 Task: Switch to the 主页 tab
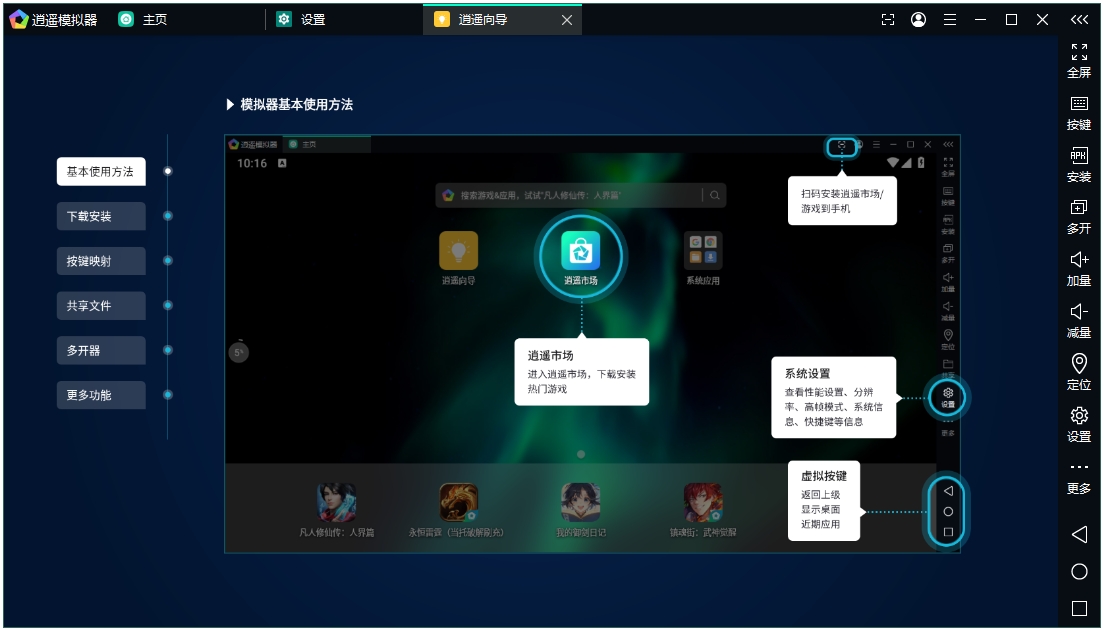143,19
